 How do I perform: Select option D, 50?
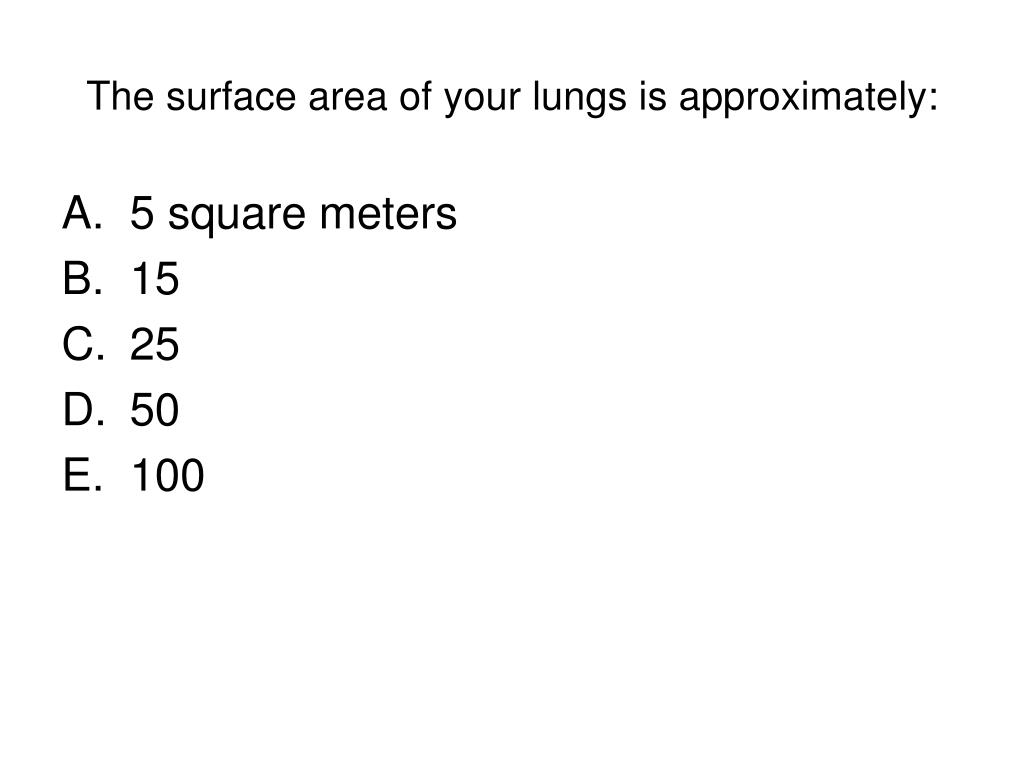coord(121,409)
